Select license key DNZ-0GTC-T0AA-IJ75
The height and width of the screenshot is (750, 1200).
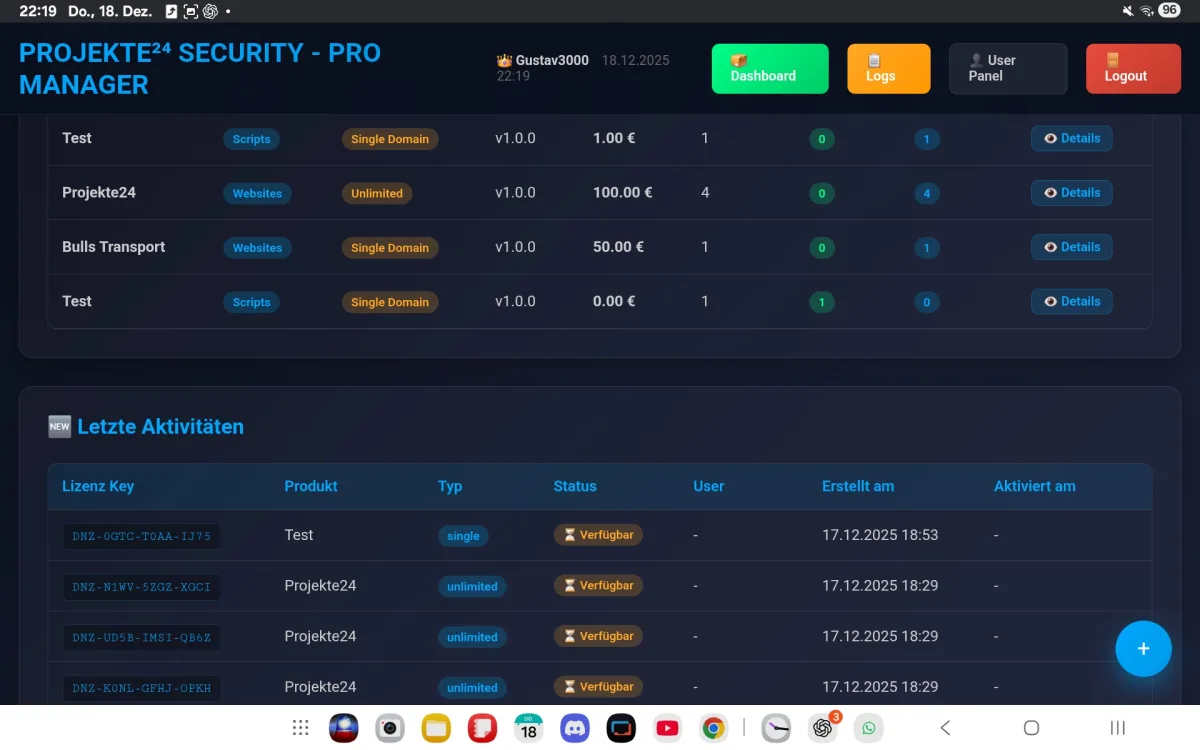tap(141, 536)
